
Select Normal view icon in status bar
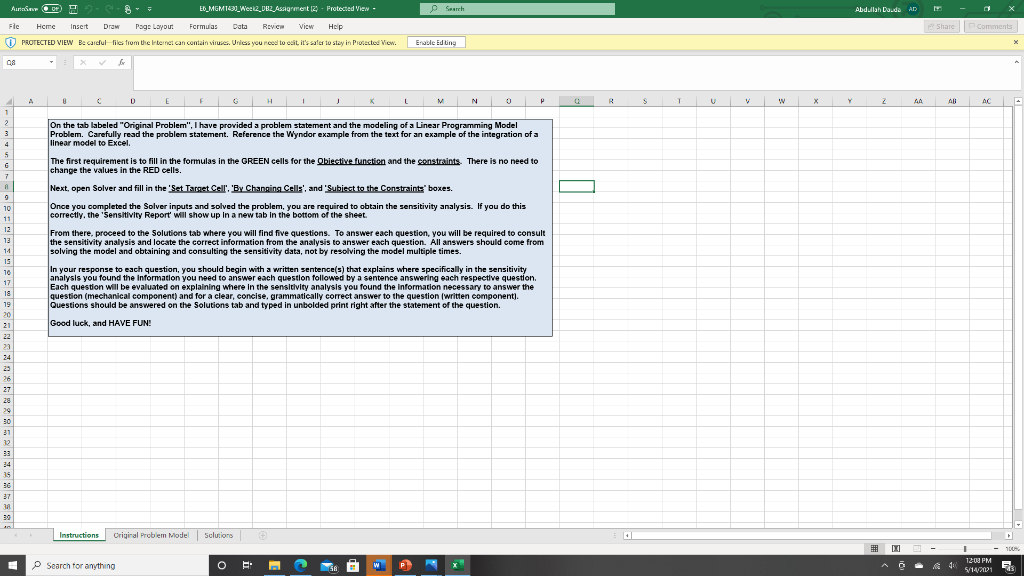pos(872,549)
